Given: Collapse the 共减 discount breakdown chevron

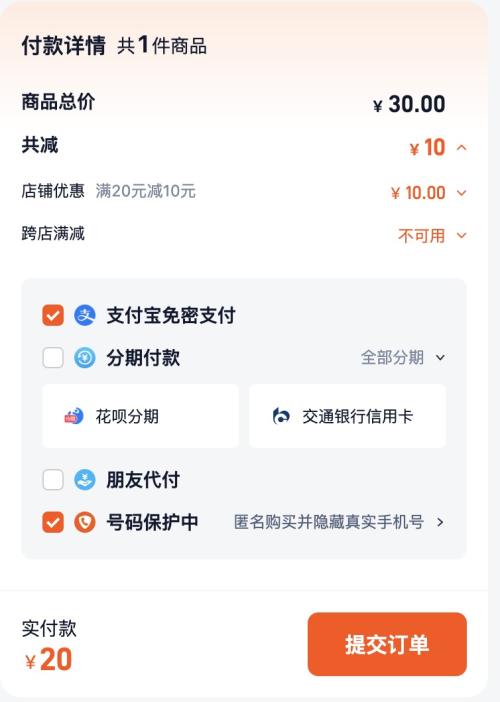Looking at the screenshot, I should pos(462,147).
